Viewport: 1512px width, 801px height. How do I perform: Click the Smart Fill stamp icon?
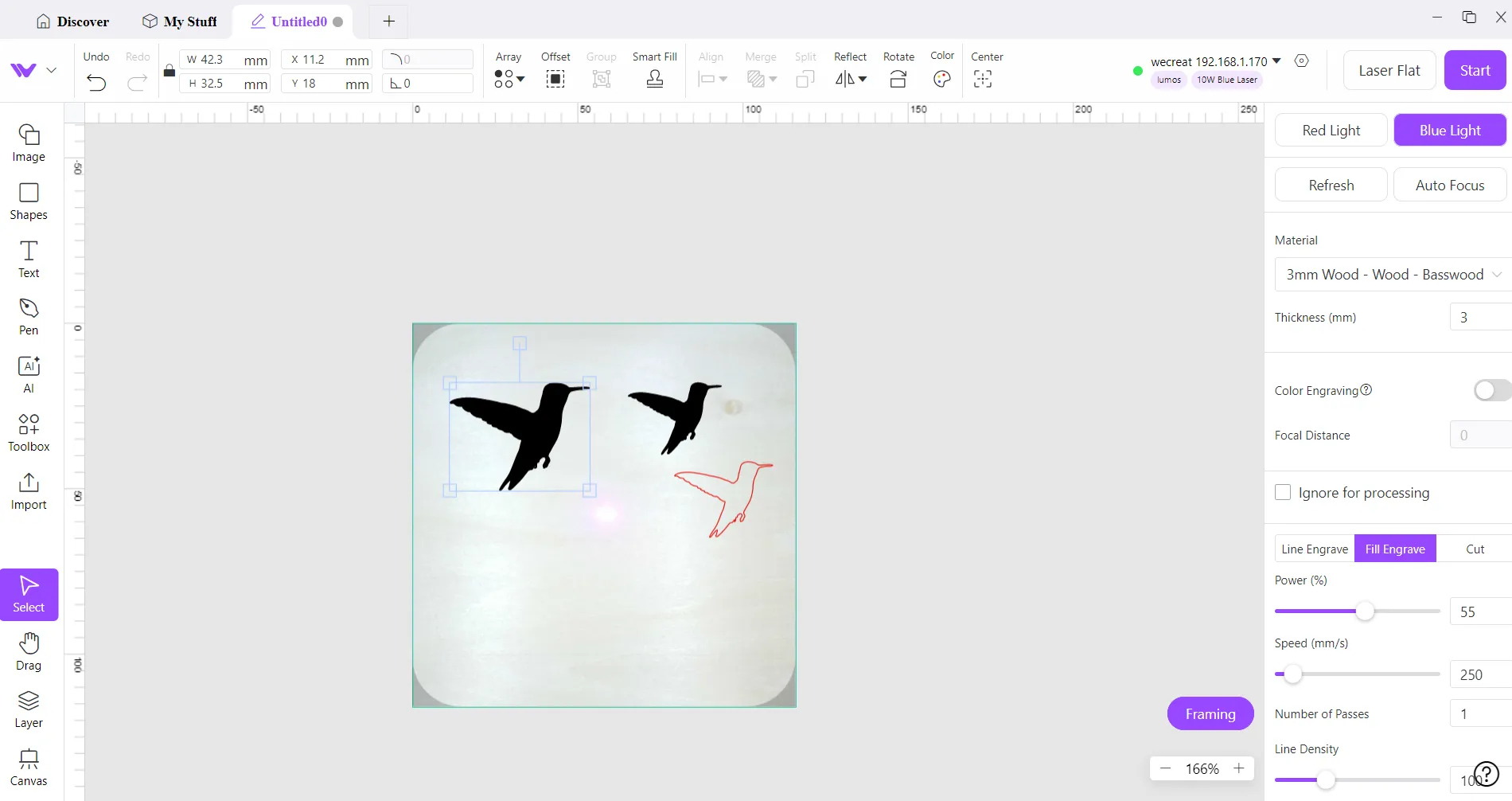click(655, 79)
